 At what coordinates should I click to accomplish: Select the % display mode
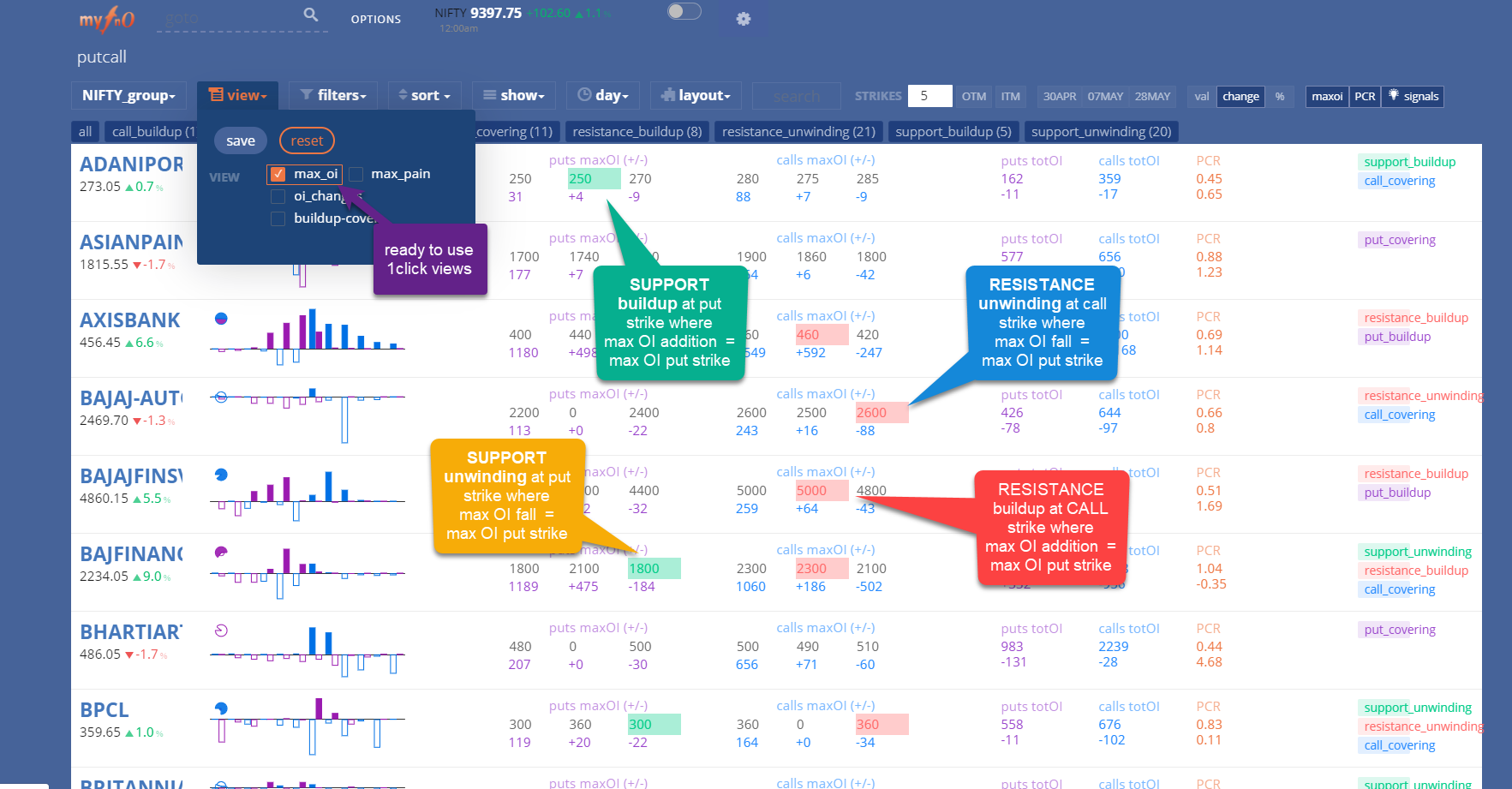pyautogui.click(x=1280, y=96)
